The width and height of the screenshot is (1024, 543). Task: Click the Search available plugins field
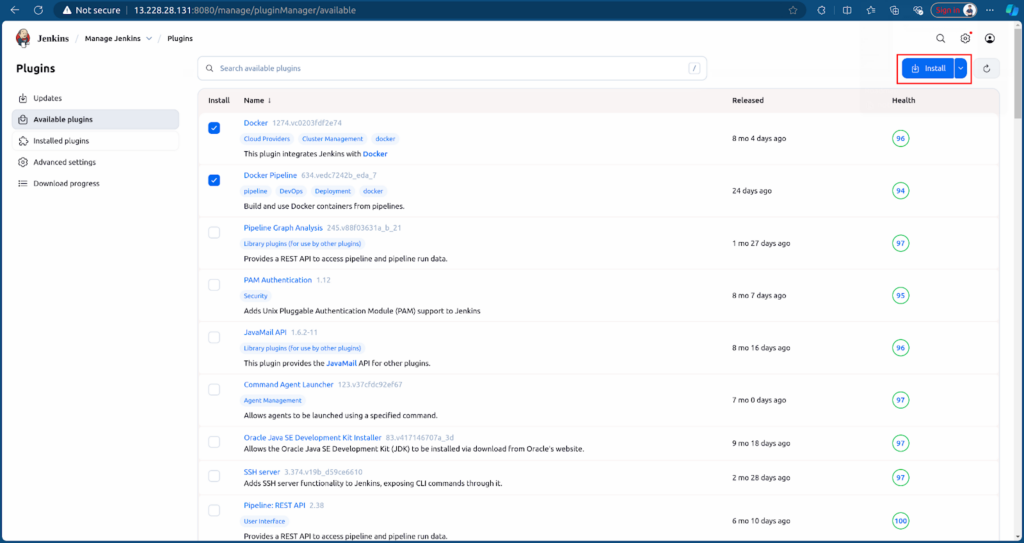450,68
